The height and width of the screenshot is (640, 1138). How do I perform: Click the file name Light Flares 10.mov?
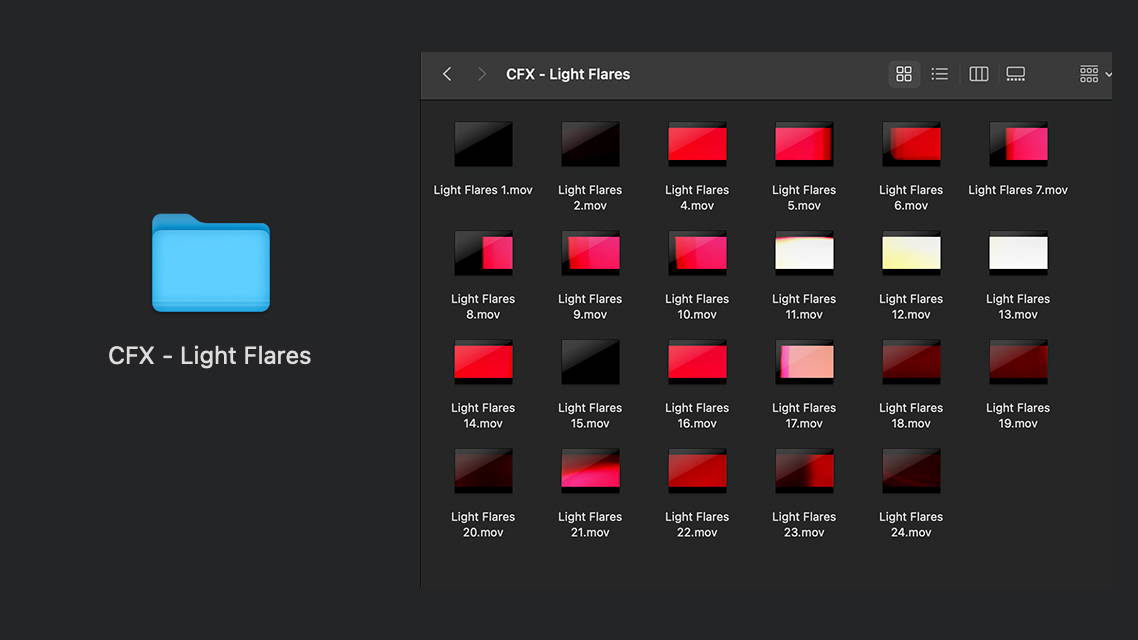tap(697, 306)
